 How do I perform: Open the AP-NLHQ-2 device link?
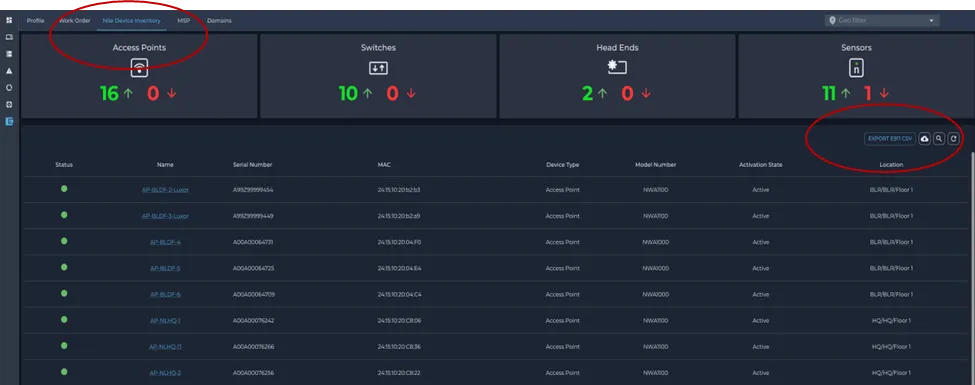click(x=165, y=373)
